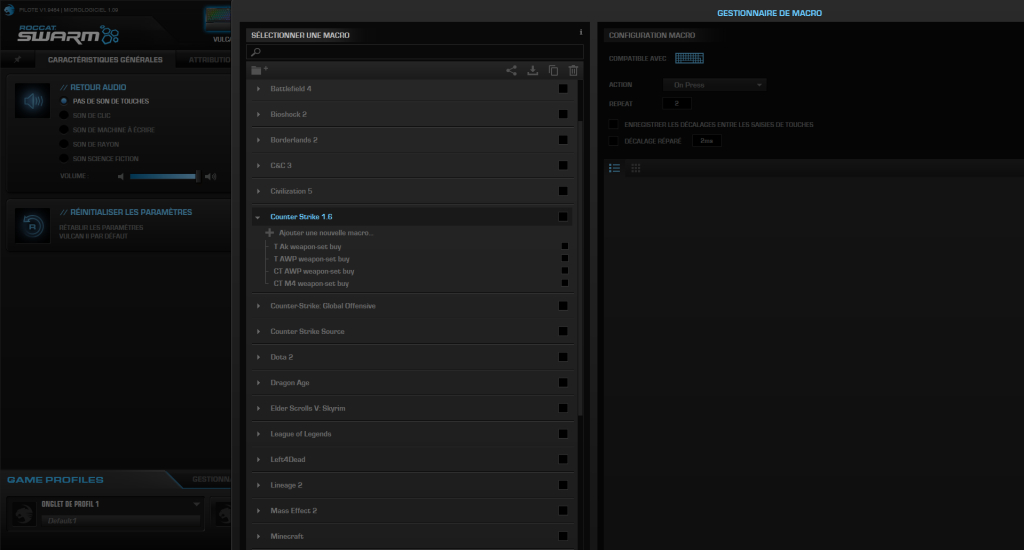Click the macro search input field
The height and width of the screenshot is (550, 1024).
pyautogui.click(x=415, y=52)
